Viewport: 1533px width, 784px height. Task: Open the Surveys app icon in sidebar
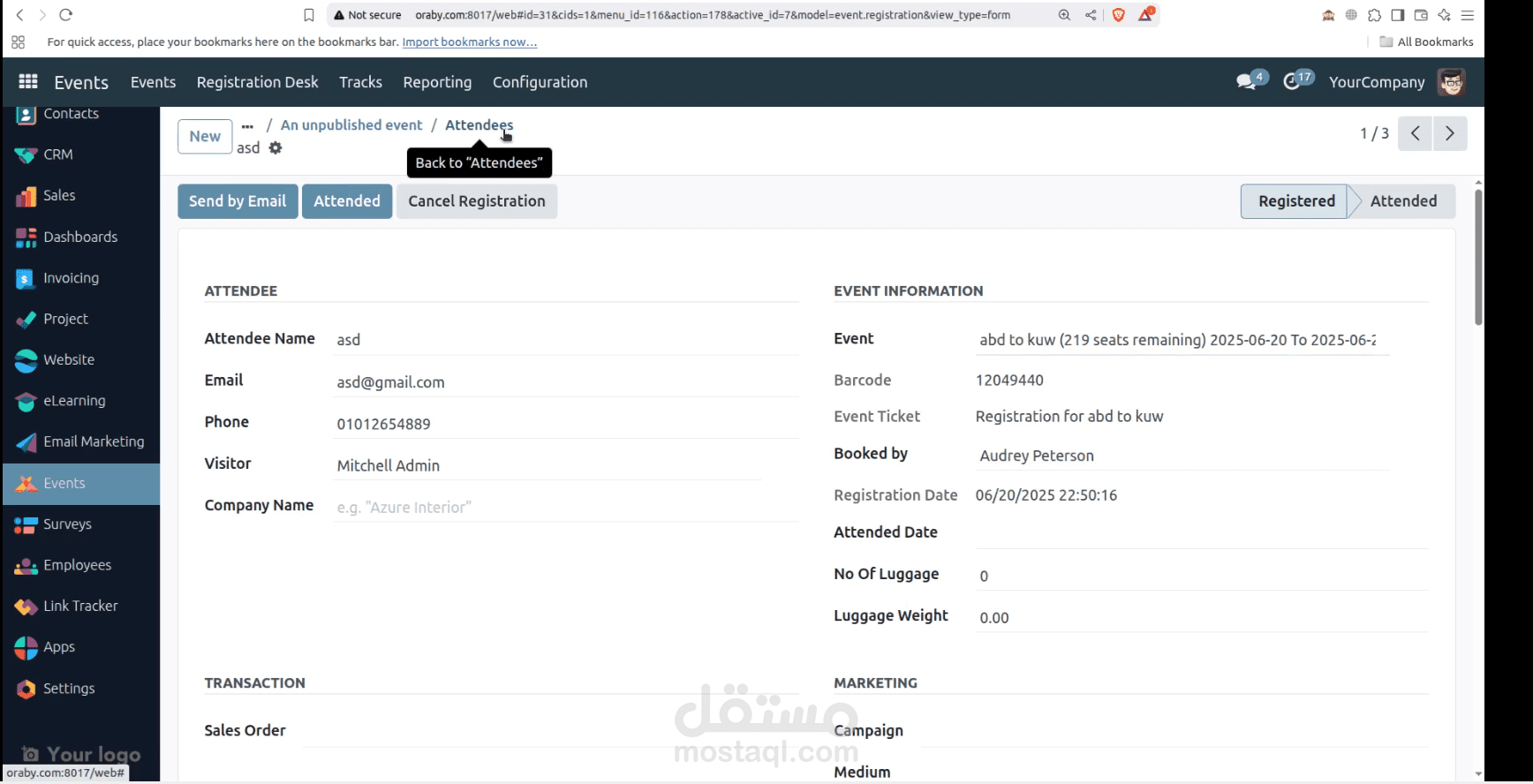coord(26,524)
